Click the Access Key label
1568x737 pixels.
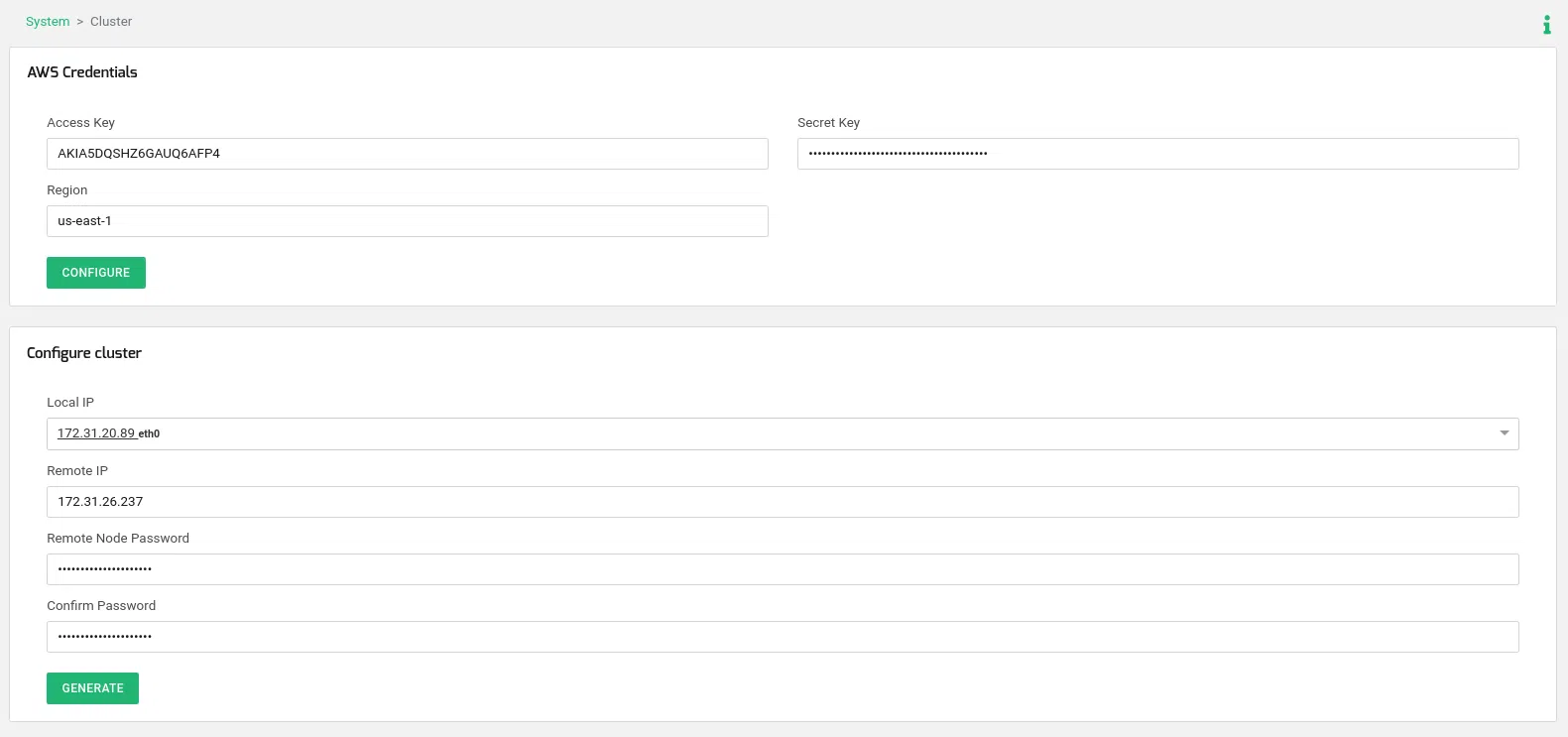[81, 123]
